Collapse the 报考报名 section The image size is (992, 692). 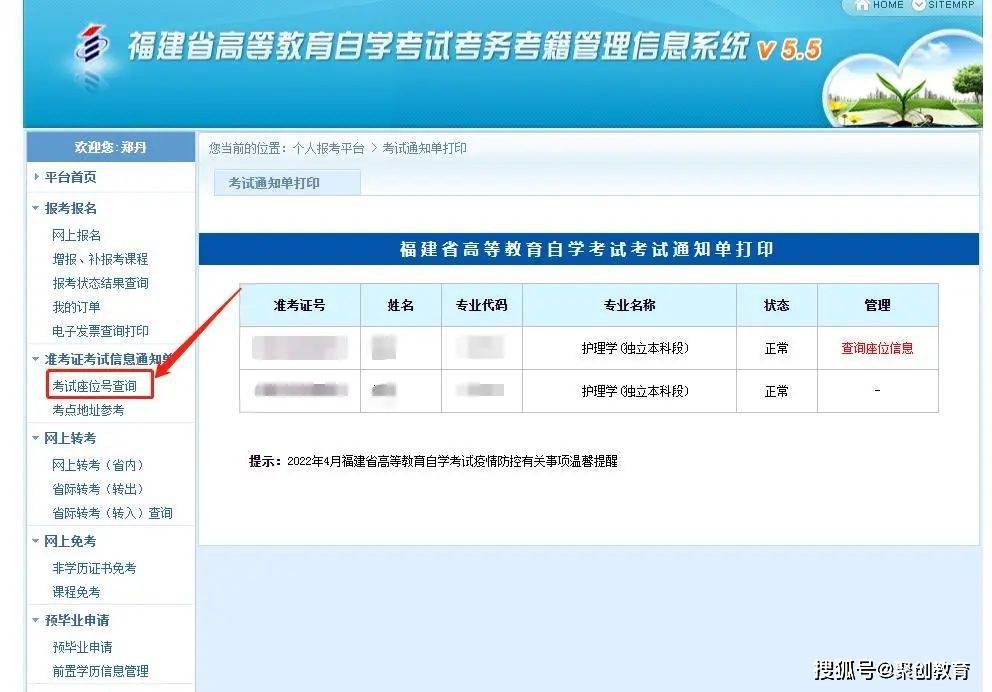click(37, 208)
